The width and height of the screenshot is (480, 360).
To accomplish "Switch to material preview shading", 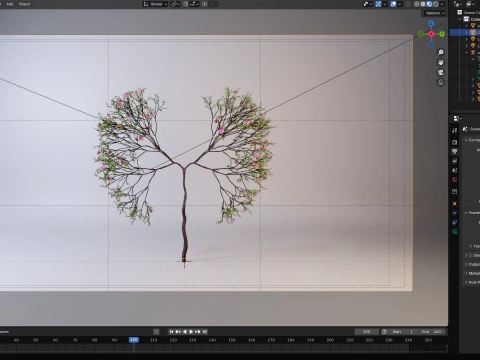I will pos(429,4).
